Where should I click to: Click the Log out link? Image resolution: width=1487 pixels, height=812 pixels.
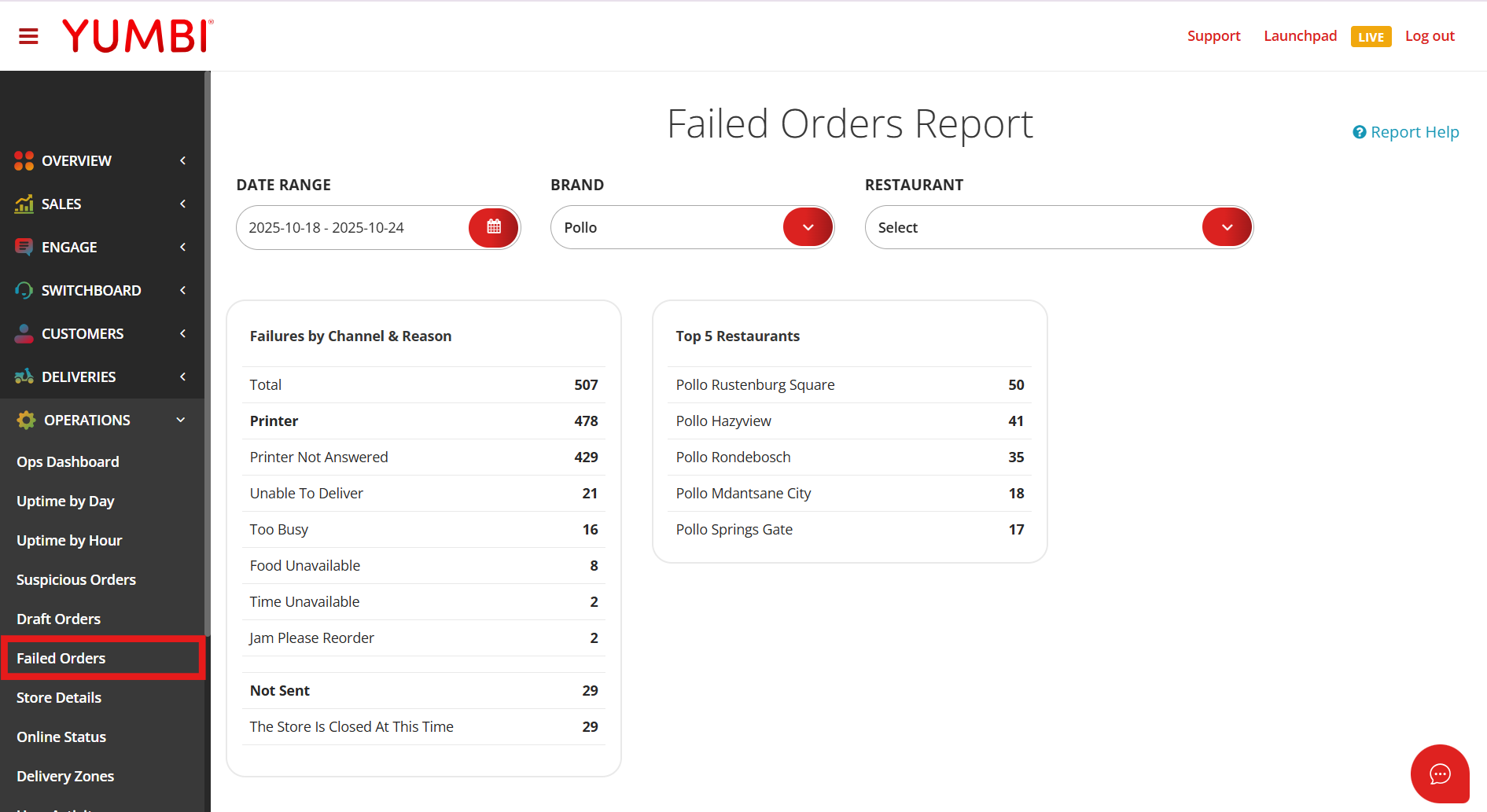tap(1430, 36)
